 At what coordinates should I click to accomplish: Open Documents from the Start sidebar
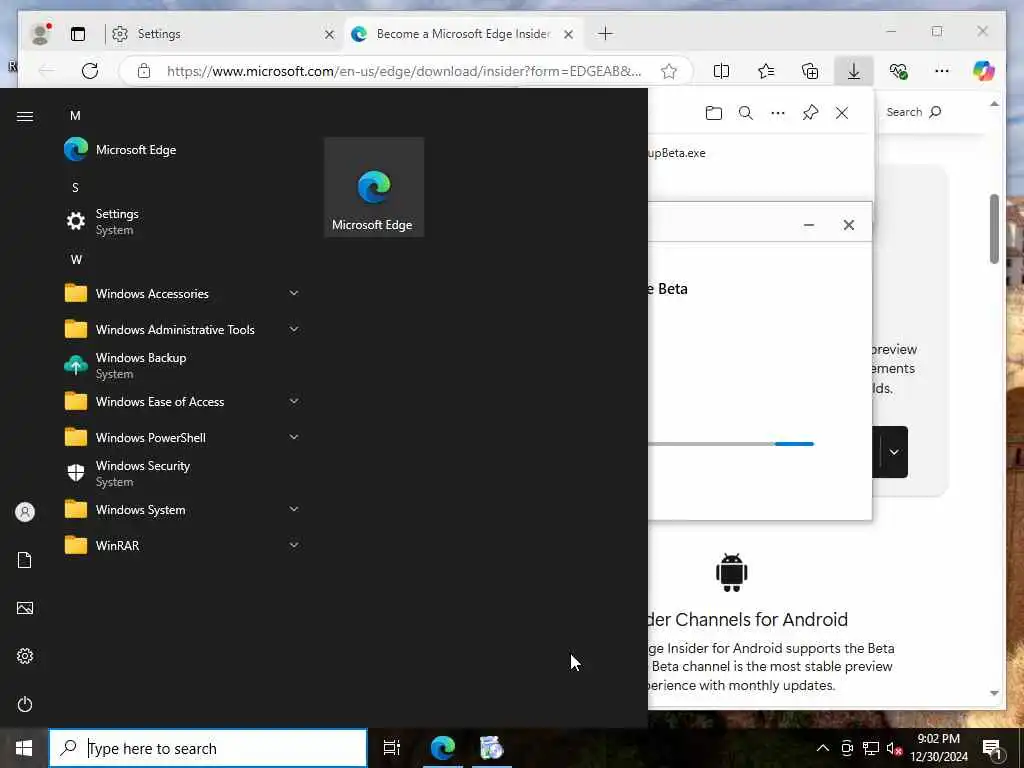tap(25, 560)
